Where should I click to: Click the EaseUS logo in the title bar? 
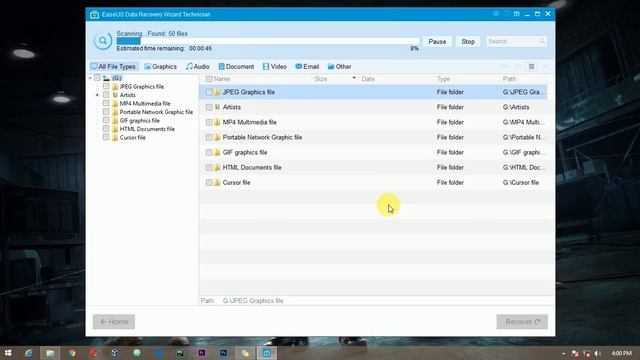pos(95,14)
